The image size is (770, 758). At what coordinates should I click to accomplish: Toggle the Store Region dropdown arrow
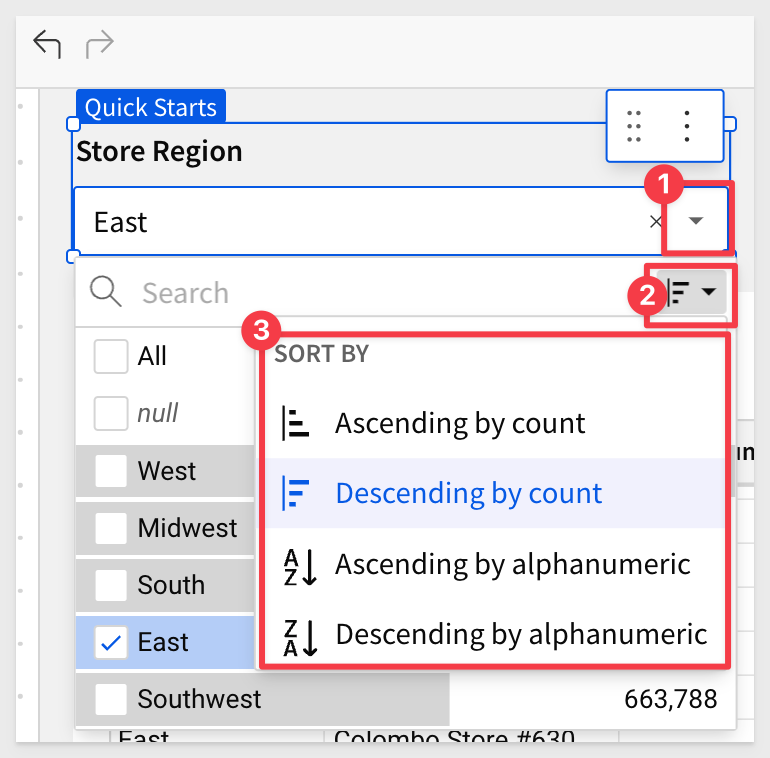coord(695,221)
